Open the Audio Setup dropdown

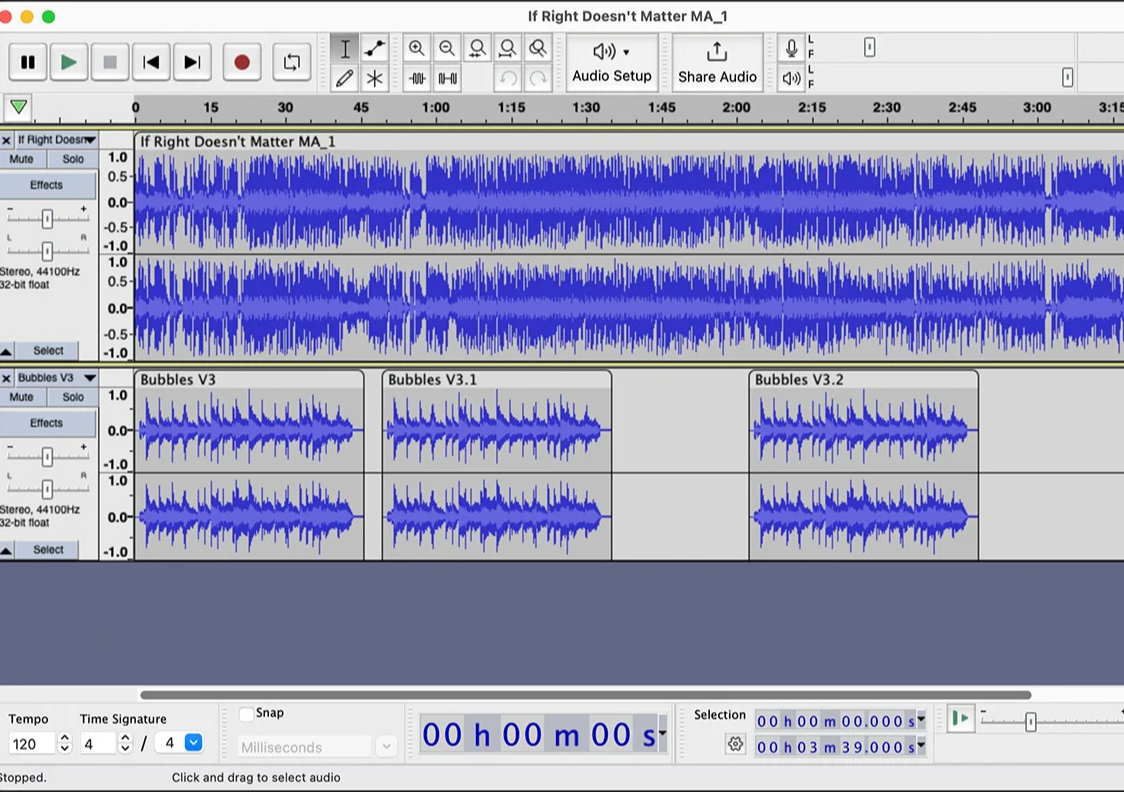611,62
